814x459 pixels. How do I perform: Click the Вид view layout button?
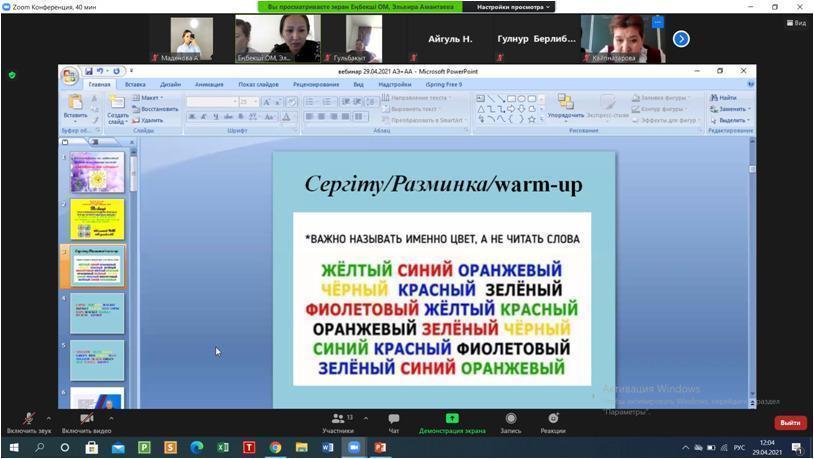point(796,23)
